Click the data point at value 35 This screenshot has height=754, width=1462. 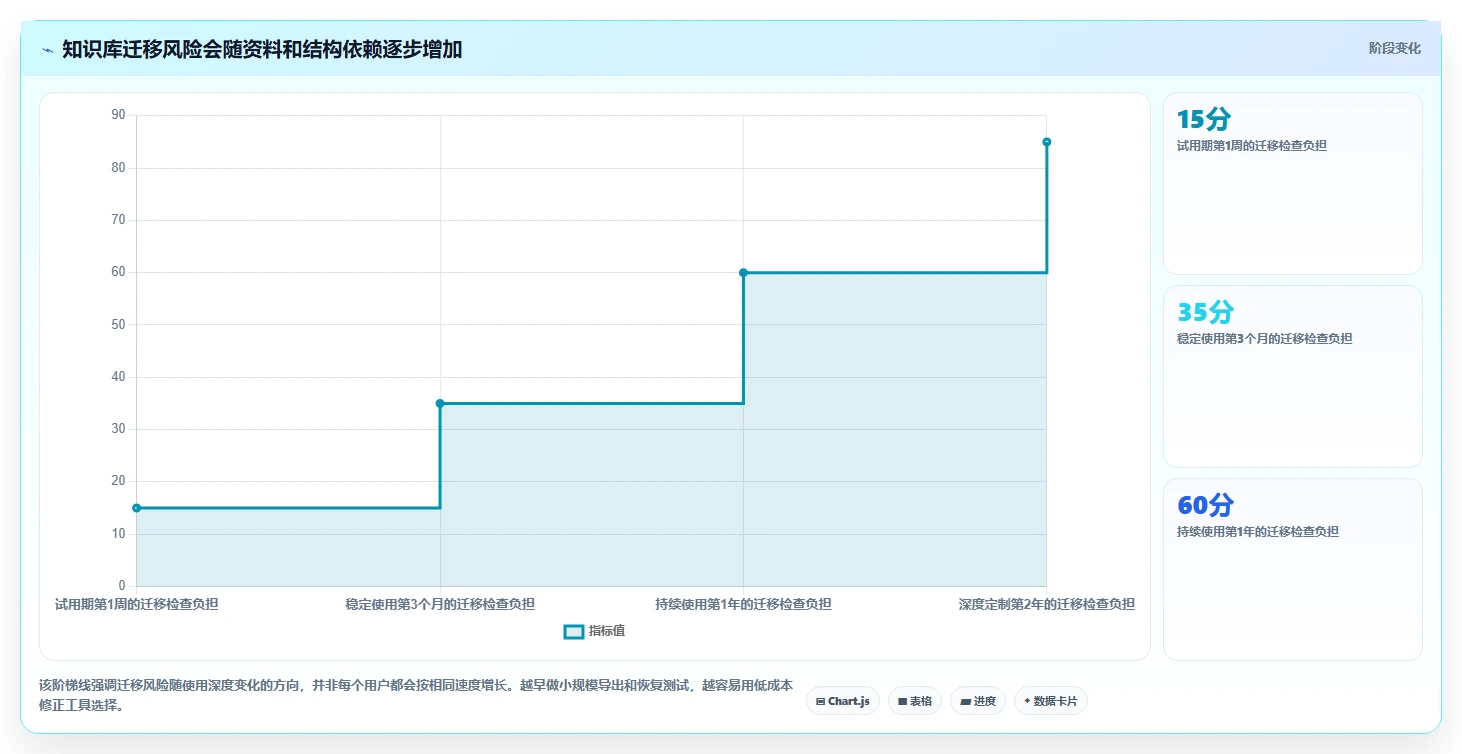click(440, 403)
